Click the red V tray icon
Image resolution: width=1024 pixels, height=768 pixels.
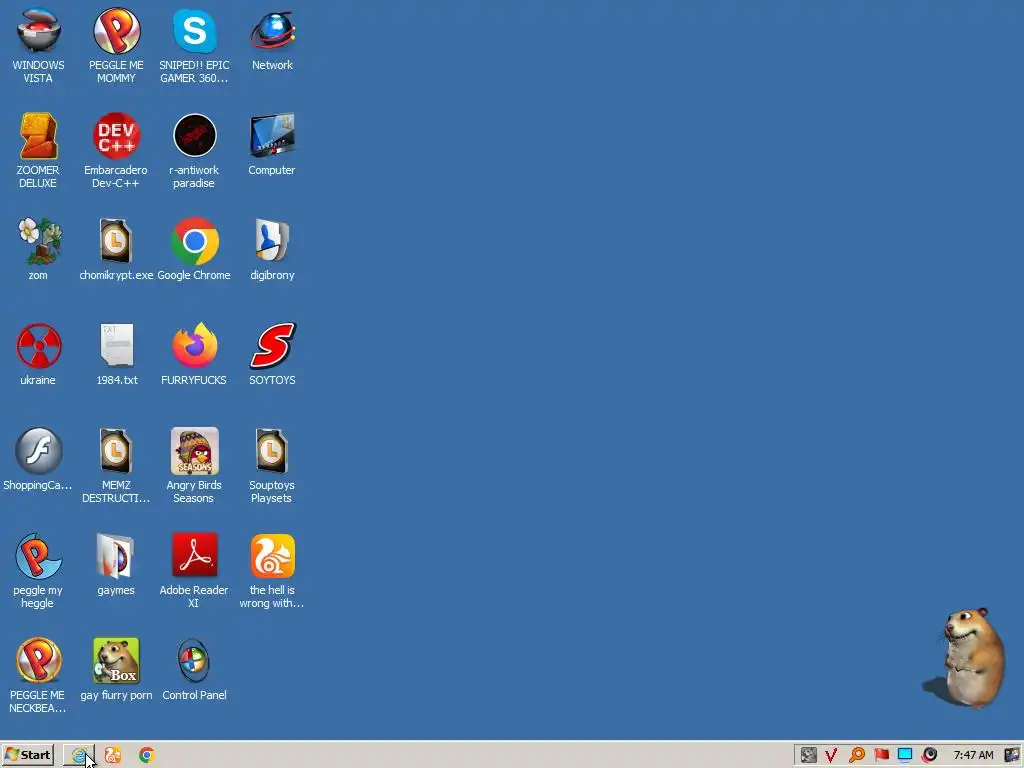pos(831,756)
